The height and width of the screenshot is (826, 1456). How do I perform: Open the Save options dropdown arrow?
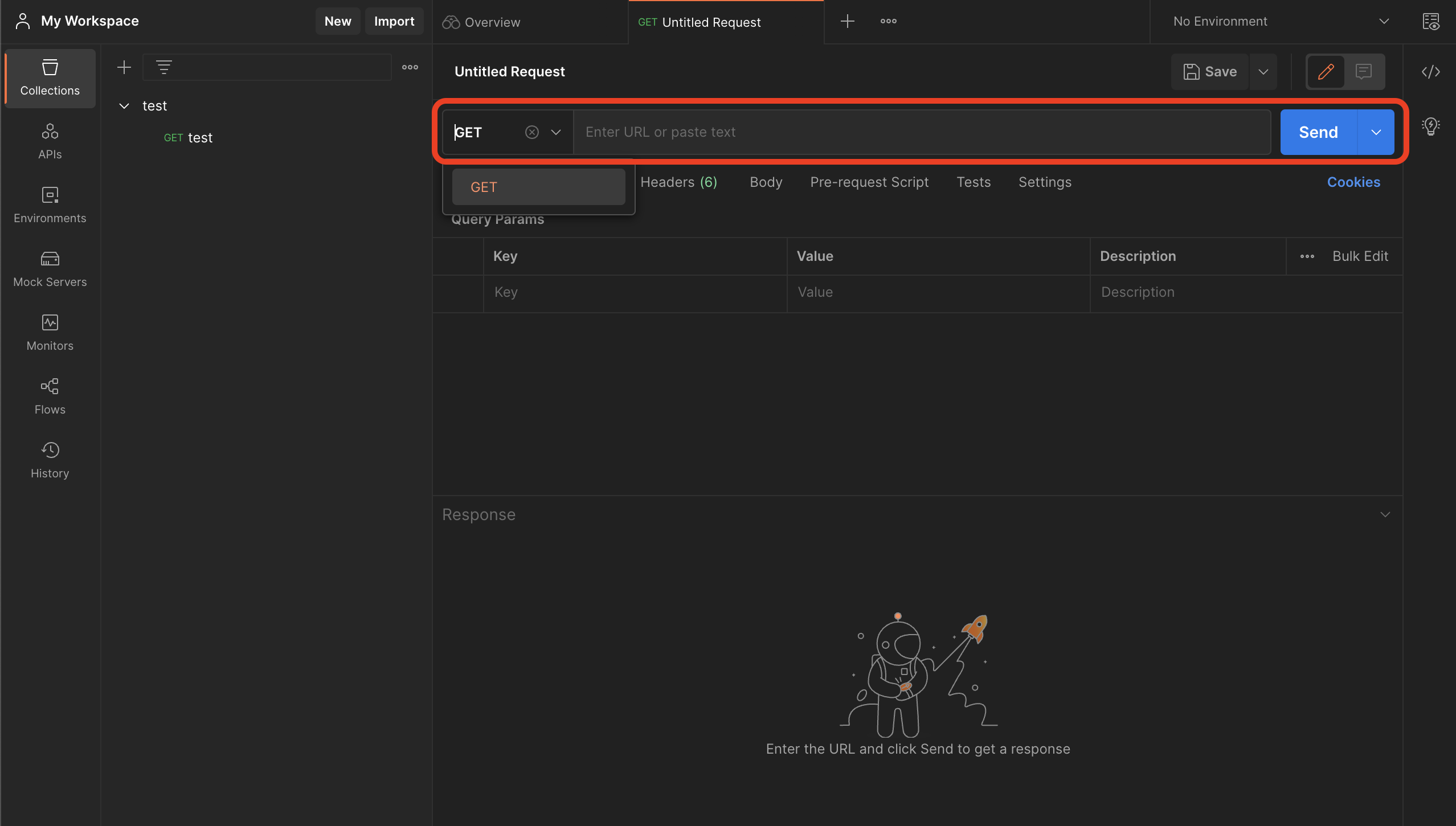1263,72
